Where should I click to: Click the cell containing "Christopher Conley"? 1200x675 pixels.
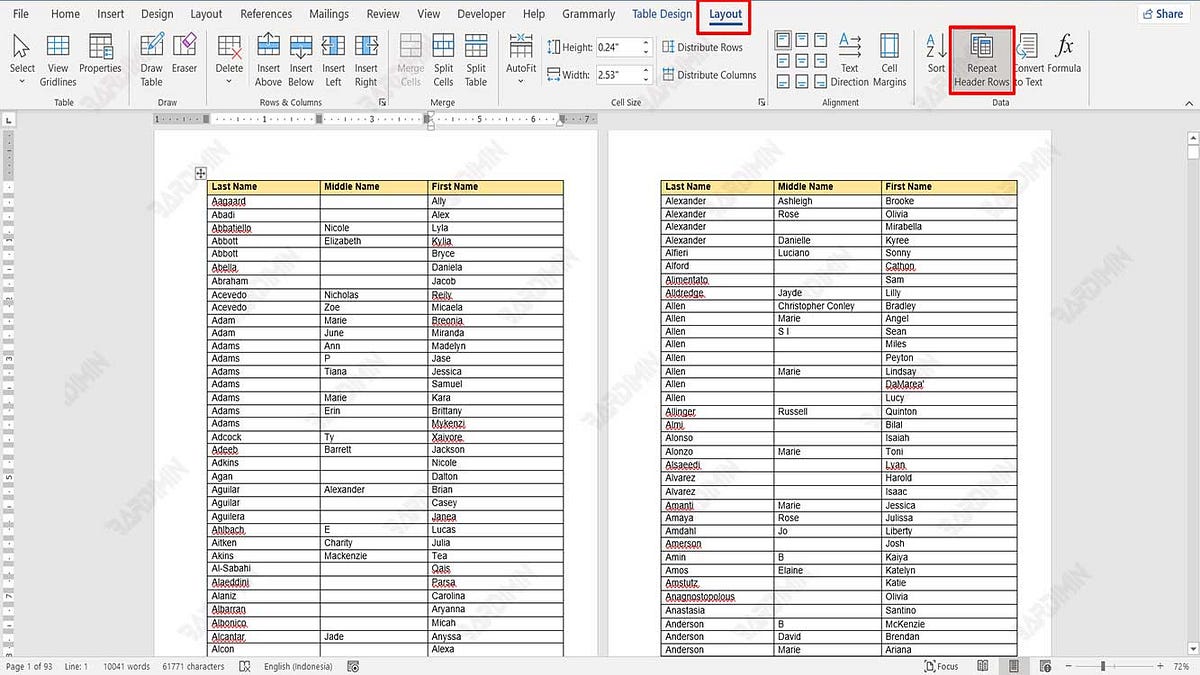click(828, 306)
